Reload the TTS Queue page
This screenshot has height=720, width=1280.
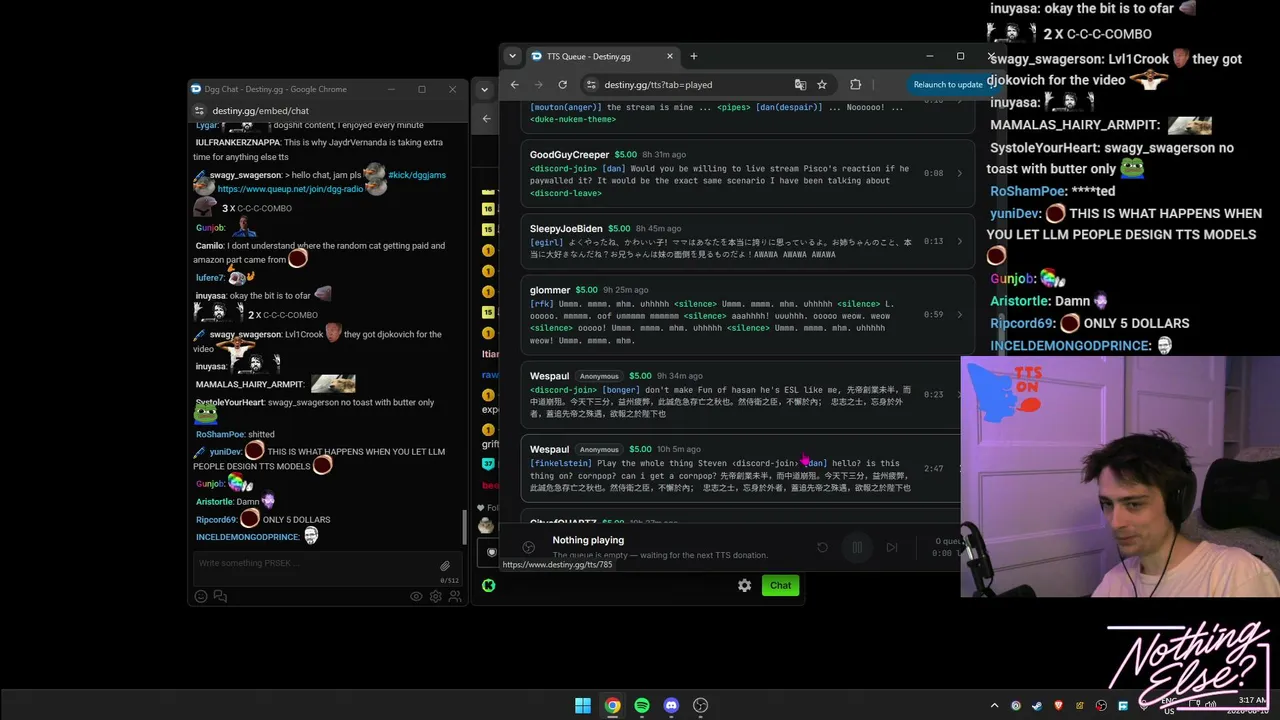coord(563,85)
